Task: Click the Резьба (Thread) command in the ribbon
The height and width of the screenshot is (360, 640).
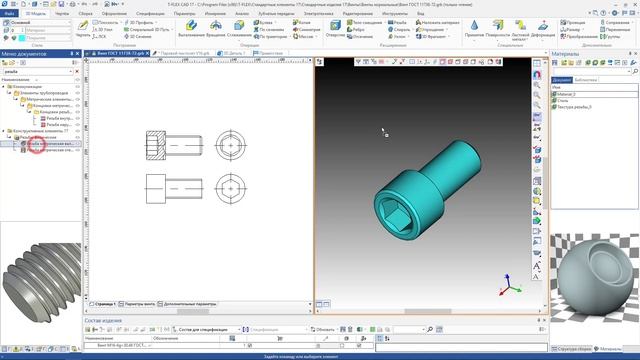Action: [x=397, y=22]
